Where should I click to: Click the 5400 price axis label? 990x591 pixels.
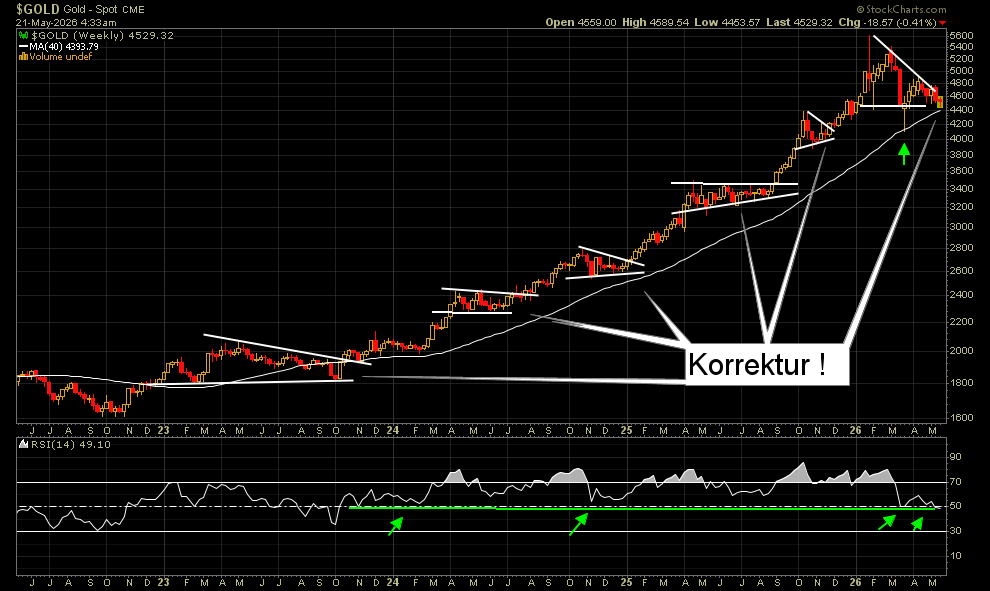coord(961,47)
